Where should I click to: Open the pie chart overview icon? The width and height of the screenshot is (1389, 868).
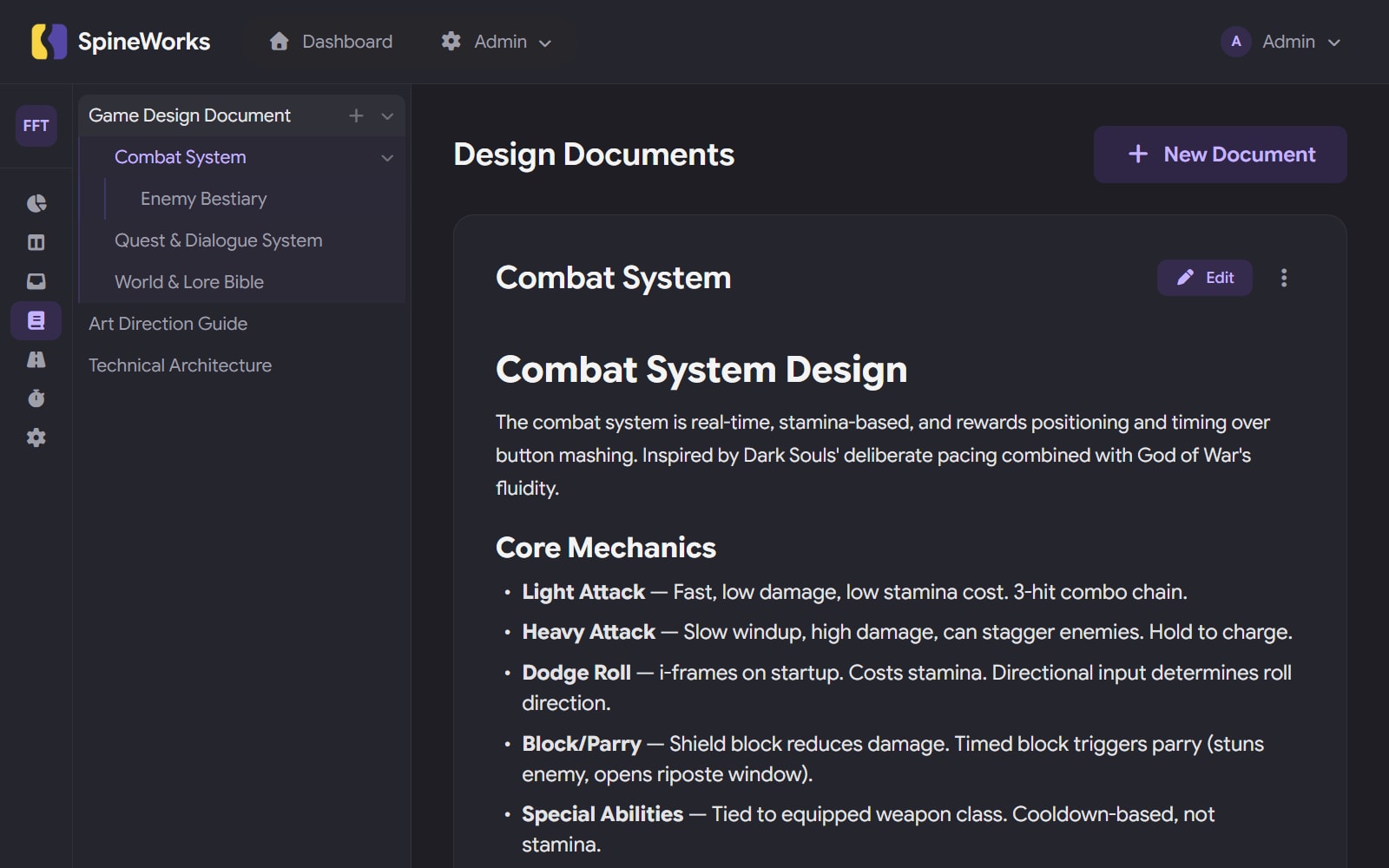click(36, 203)
